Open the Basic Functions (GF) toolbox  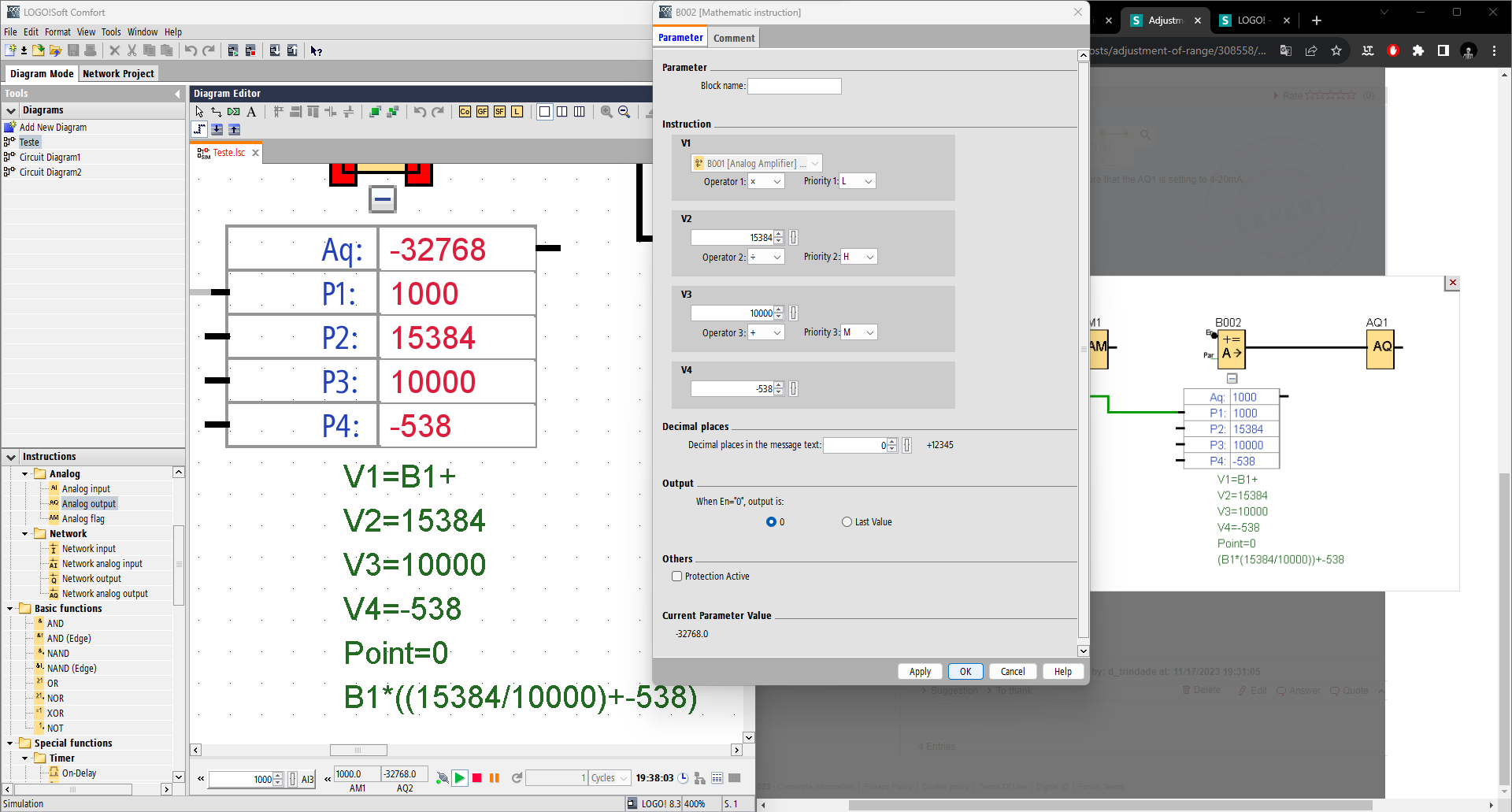coord(482,112)
